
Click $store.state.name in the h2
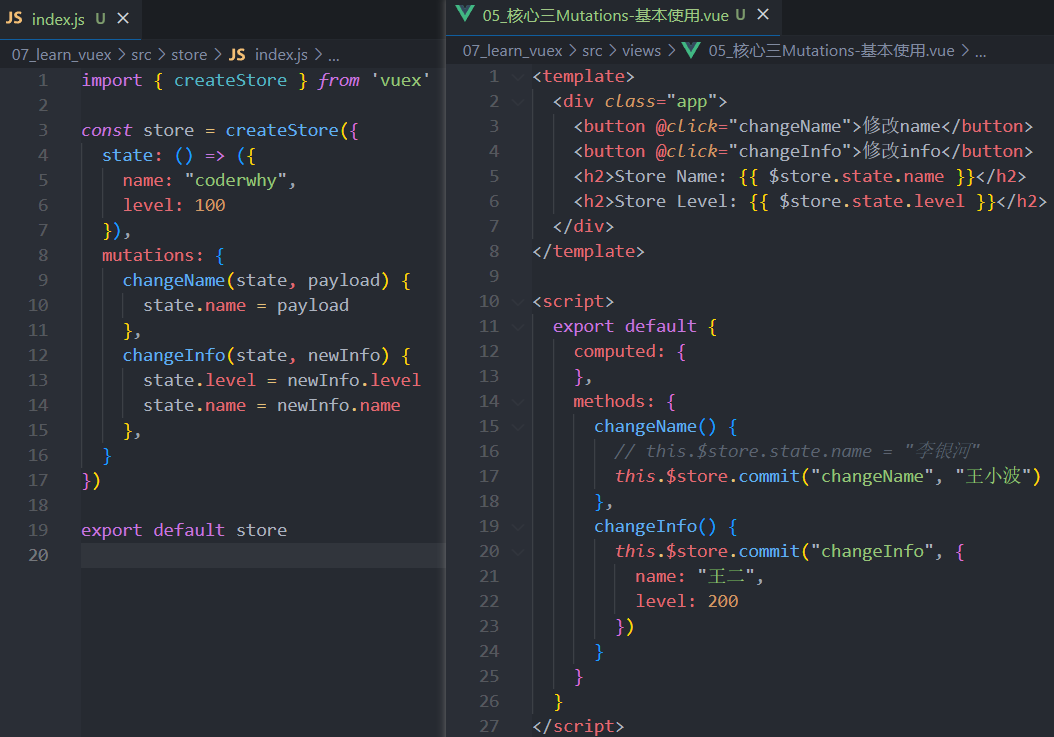(x=856, y=177)
